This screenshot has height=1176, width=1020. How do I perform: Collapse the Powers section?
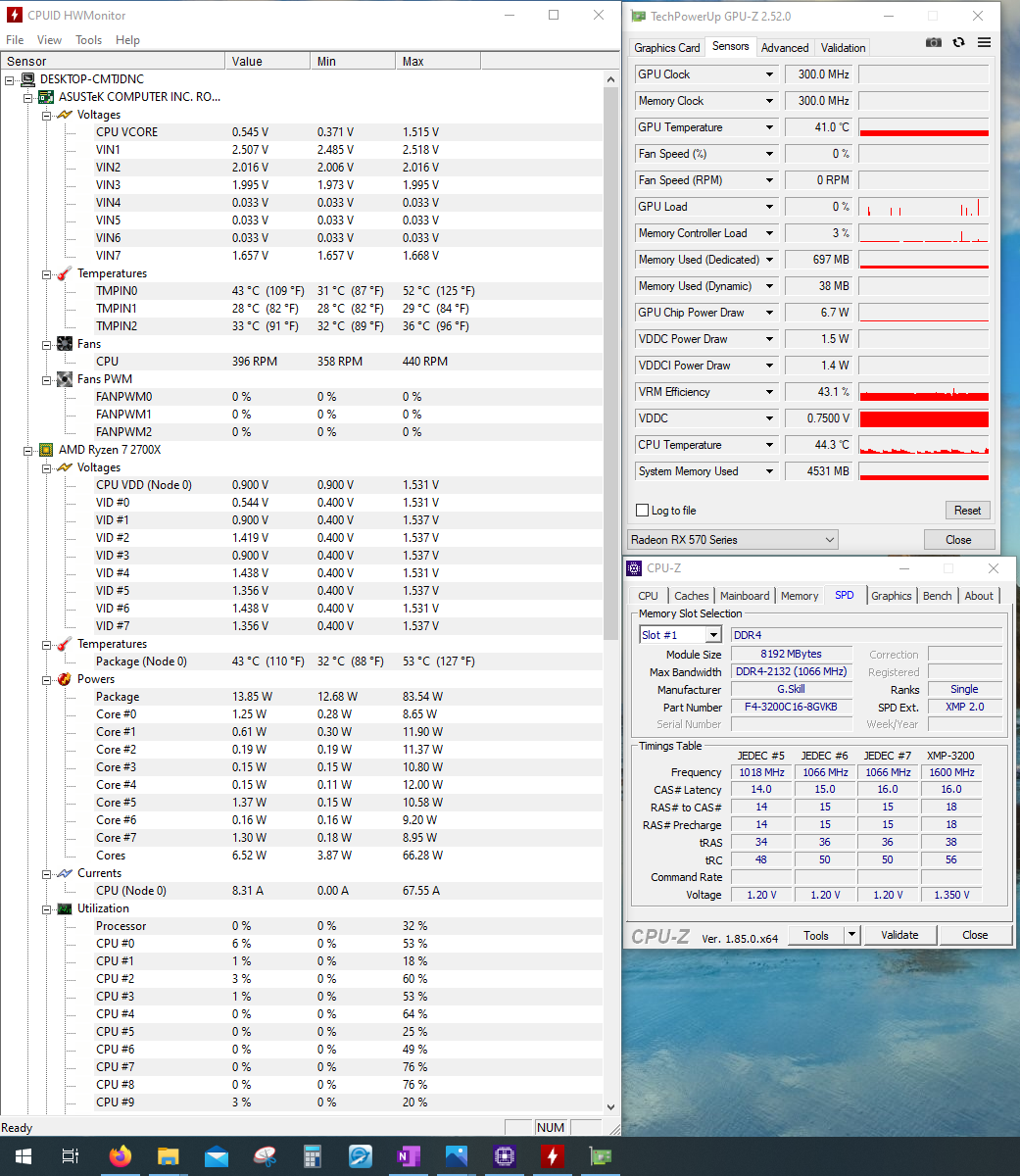pyautogui.click(x=46, y=679)
